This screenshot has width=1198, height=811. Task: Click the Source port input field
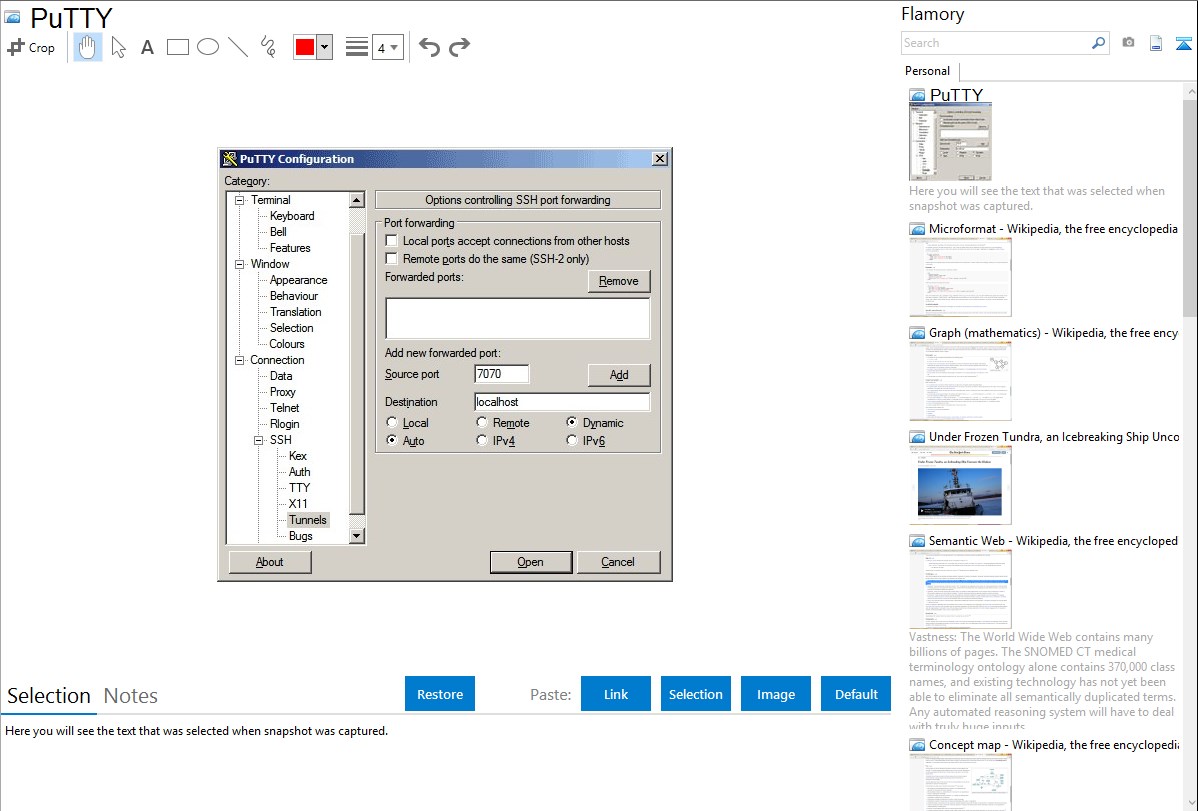(501, 374)
